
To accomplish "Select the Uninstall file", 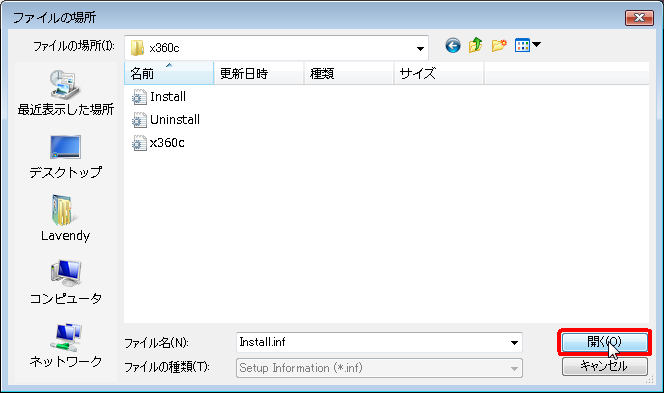I will (x=166, y=120).
